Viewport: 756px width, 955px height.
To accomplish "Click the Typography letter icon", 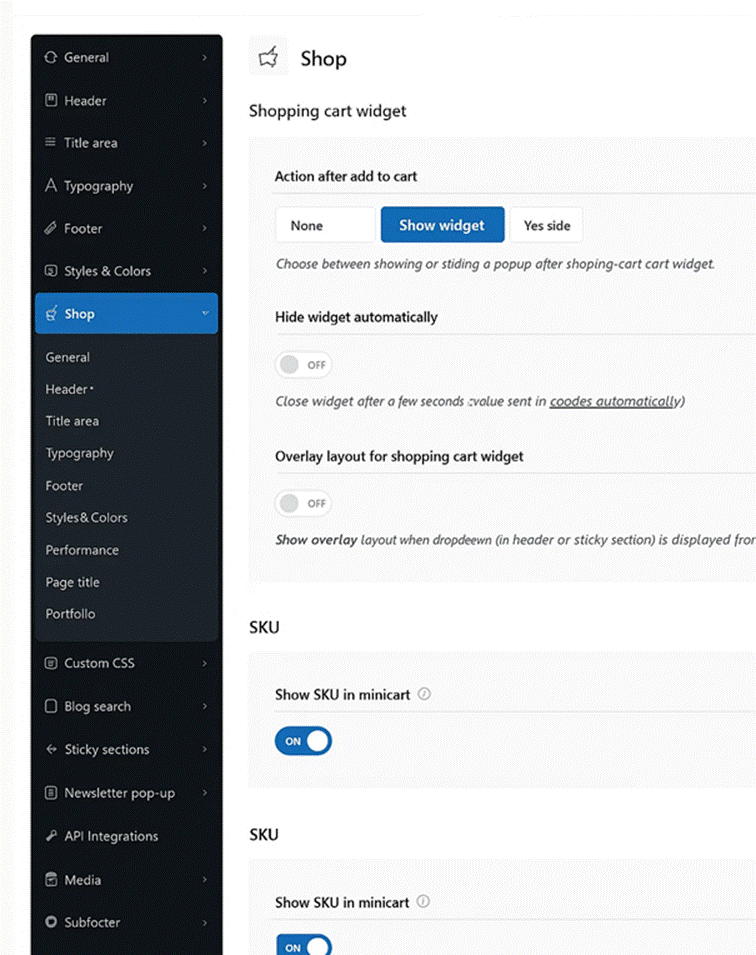I will 51,186.
